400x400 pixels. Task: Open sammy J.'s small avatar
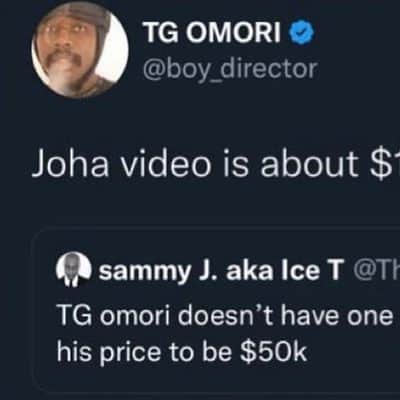[73, 270]
